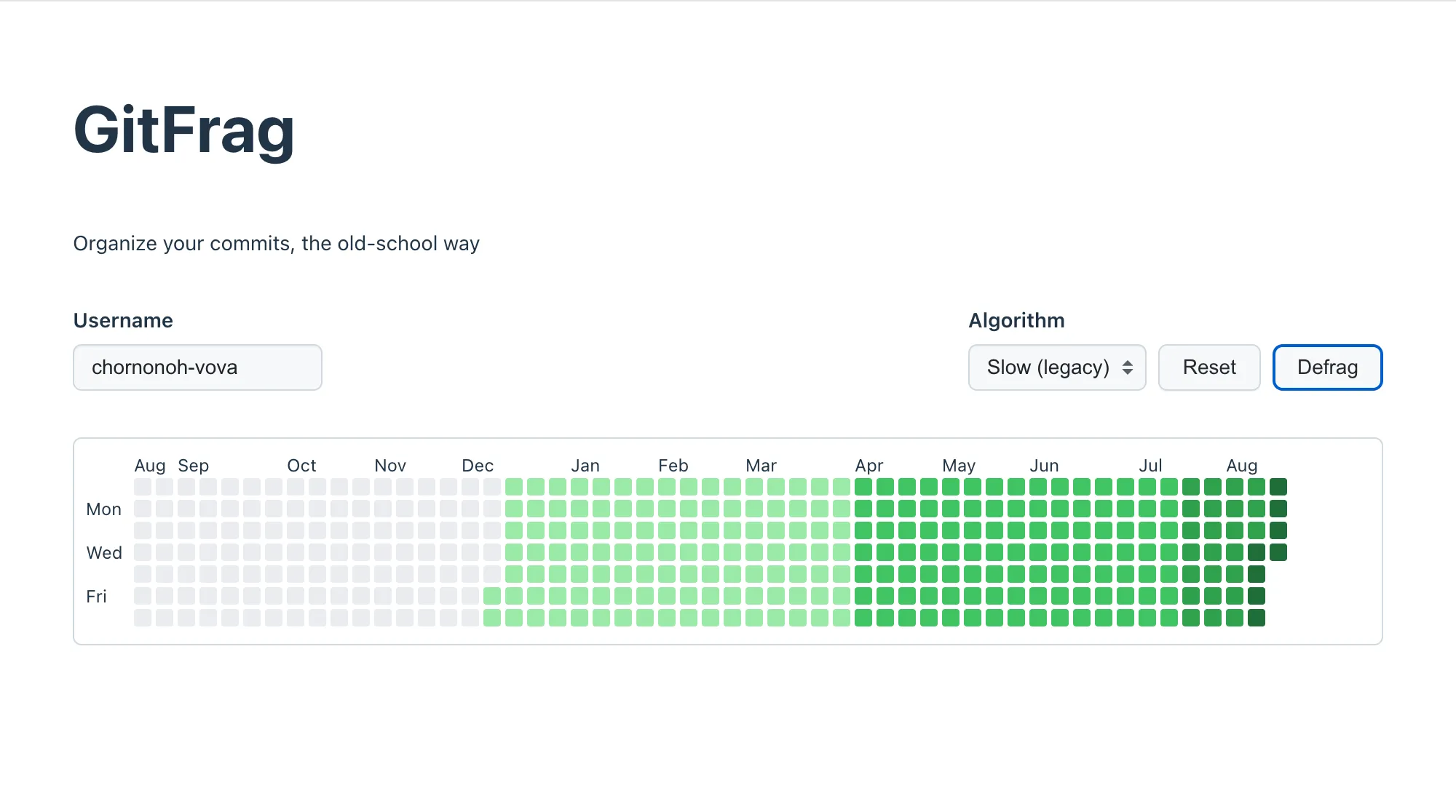Click an empty gray cell under Oct
This screenshot has height=812, width=1456.
tap(302, 530)
